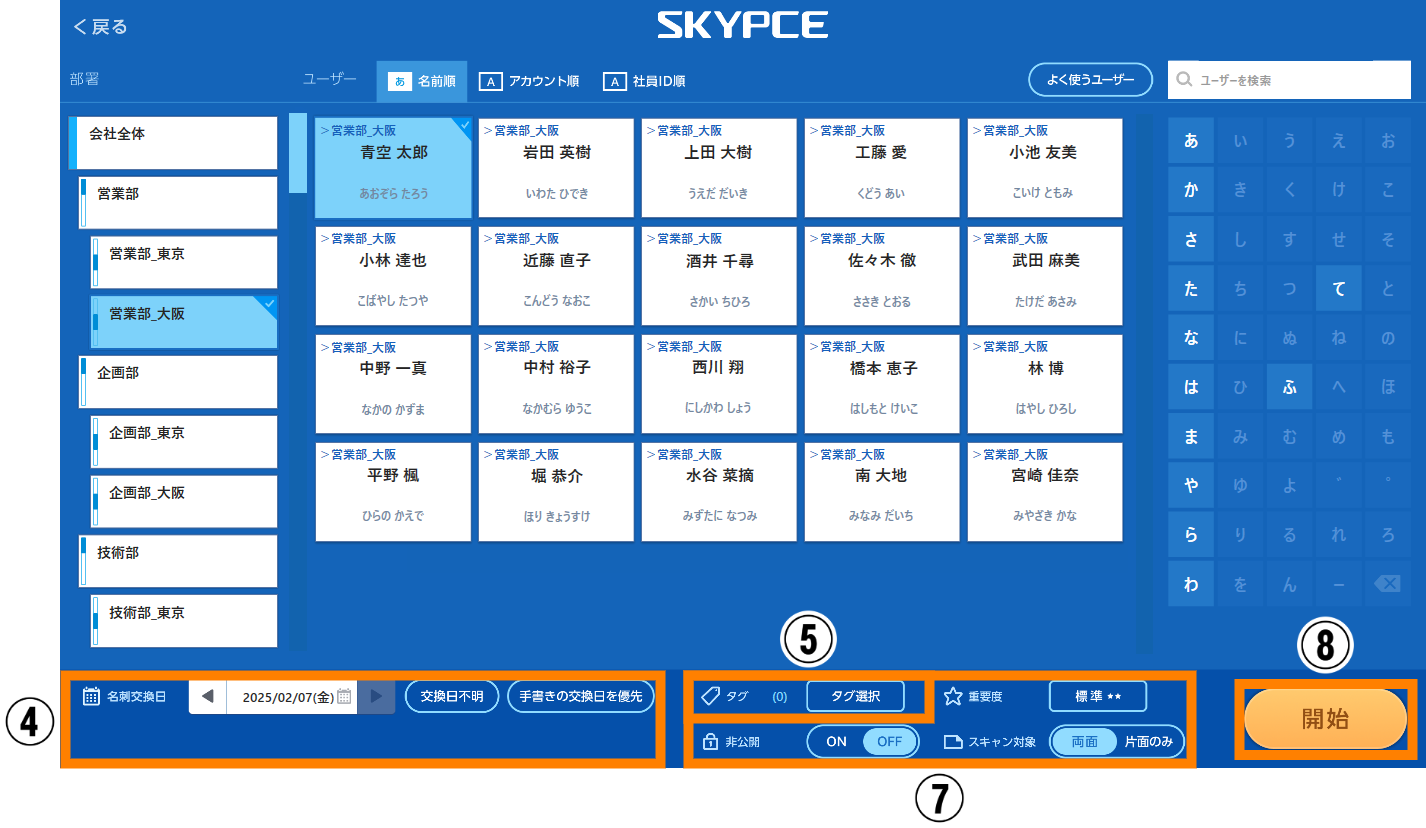Click the search magnifier icon

(x=1184, y=80)
